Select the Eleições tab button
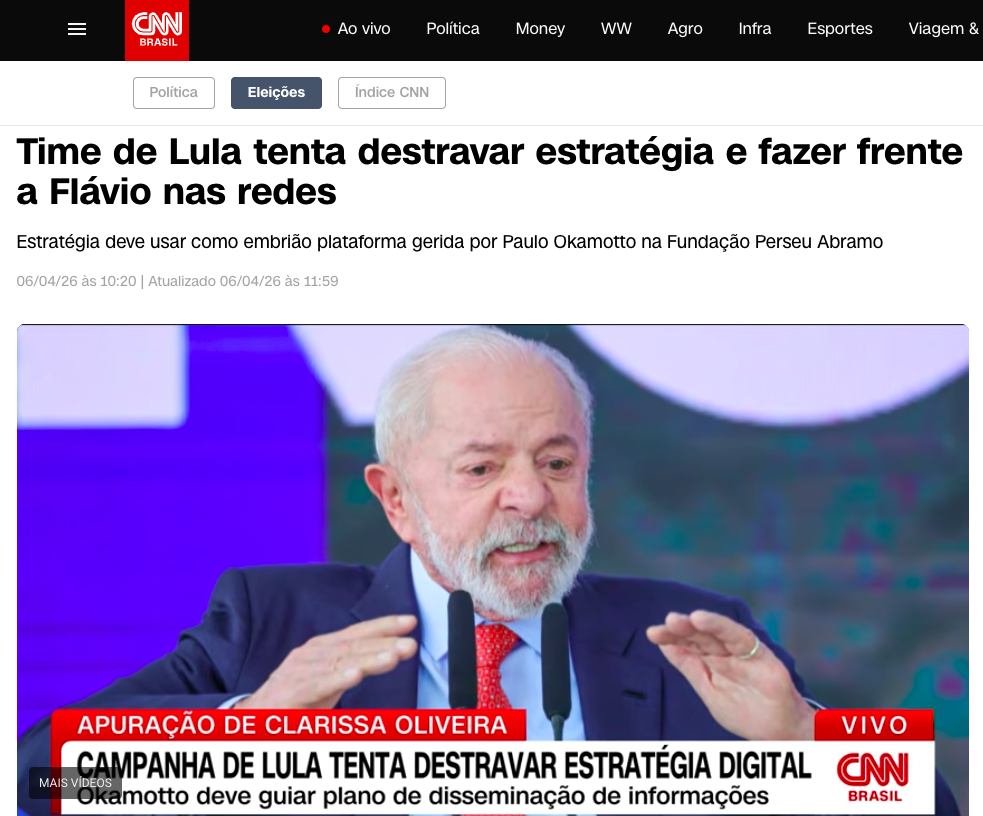This screenshot has width=983, height=816. tap(276, 93)
